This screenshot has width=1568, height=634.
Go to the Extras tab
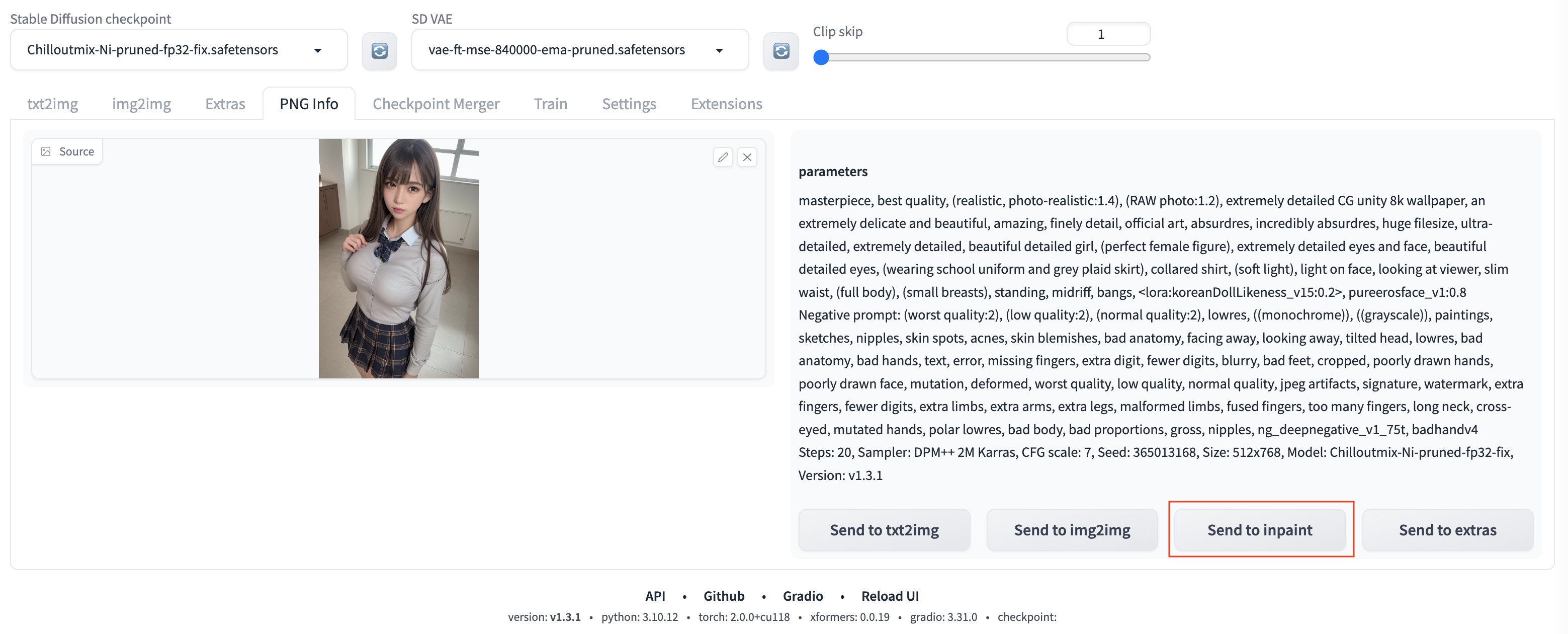point(225,104)
